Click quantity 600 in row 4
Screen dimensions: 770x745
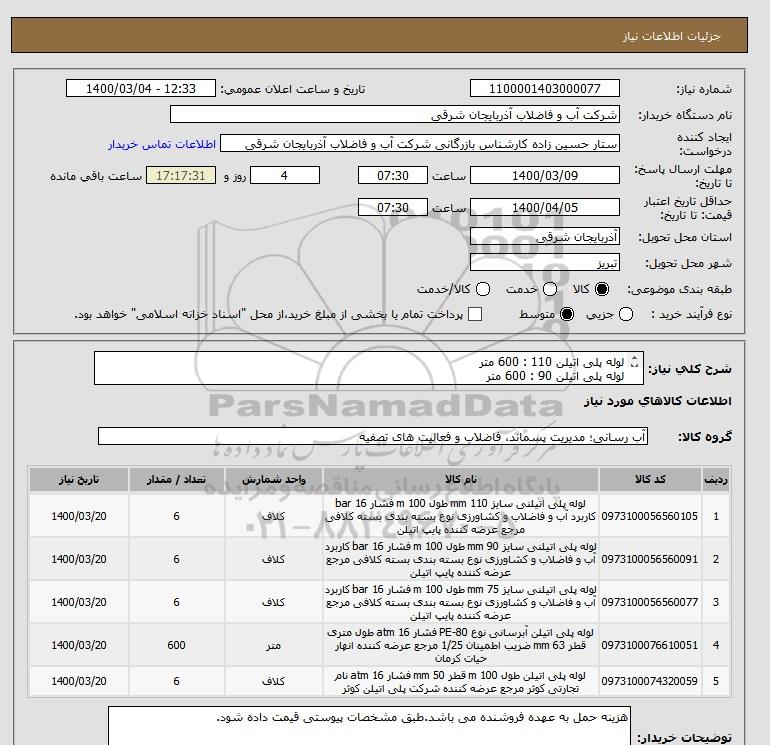[176, 645]
